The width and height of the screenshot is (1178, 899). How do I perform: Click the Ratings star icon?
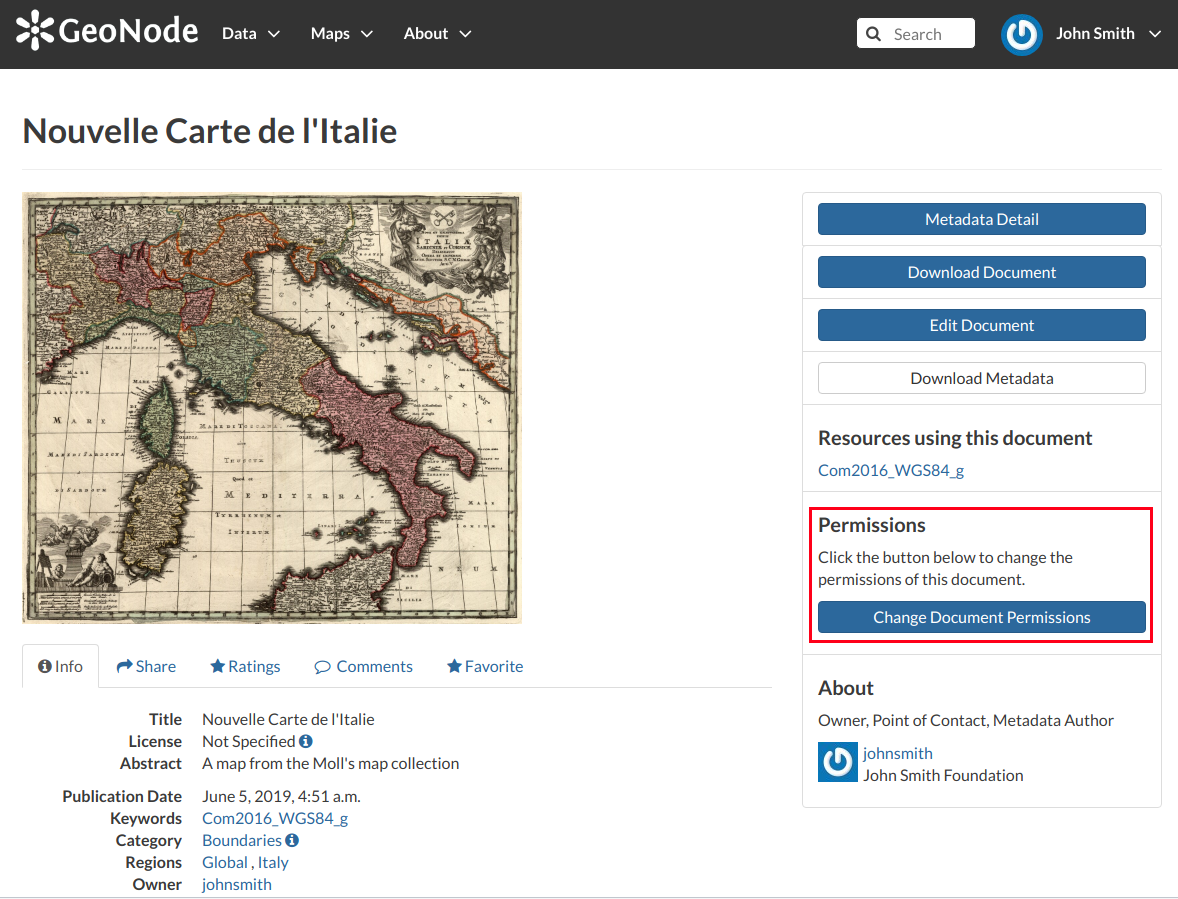(x=217, y=666)
